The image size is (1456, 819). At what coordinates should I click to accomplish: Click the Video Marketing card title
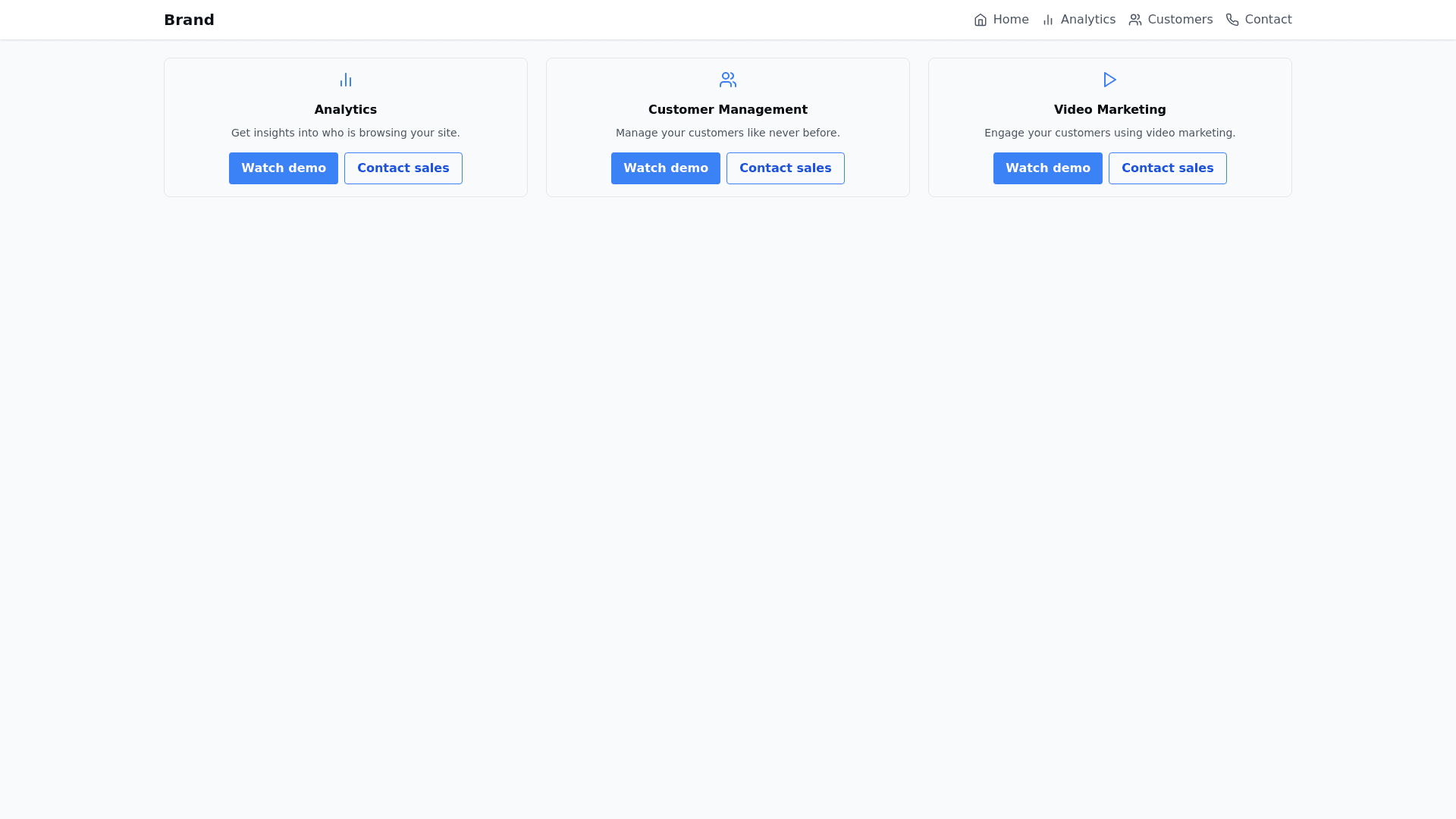pyautogui.click(x=1109, y=110)
